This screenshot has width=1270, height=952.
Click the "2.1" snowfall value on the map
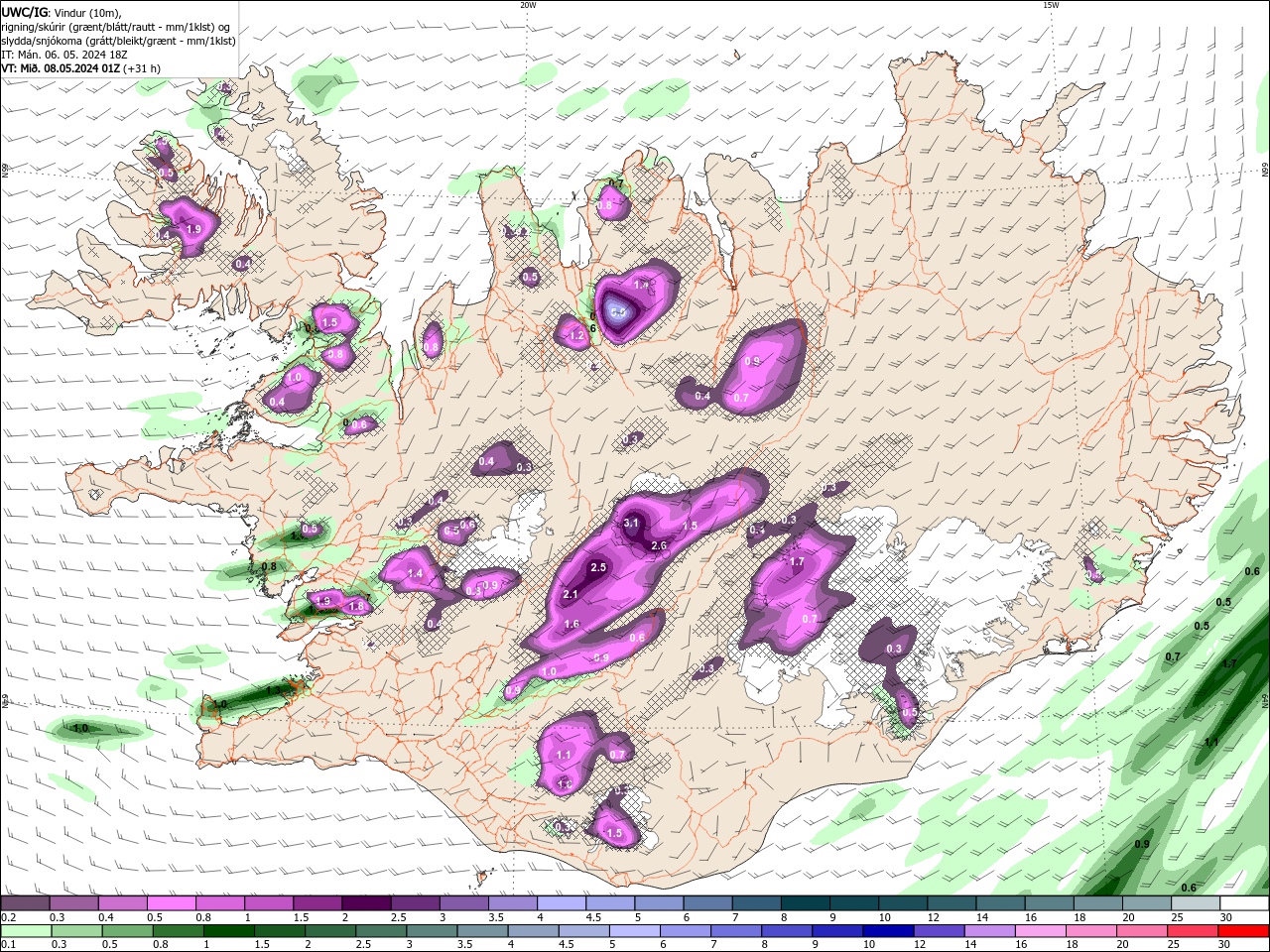point(571,594)
